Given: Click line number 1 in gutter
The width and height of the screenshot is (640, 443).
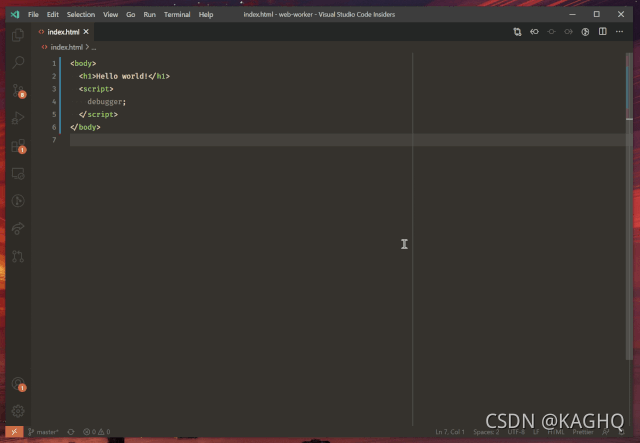Looking at the screenshot, I should tap(54, 64).
